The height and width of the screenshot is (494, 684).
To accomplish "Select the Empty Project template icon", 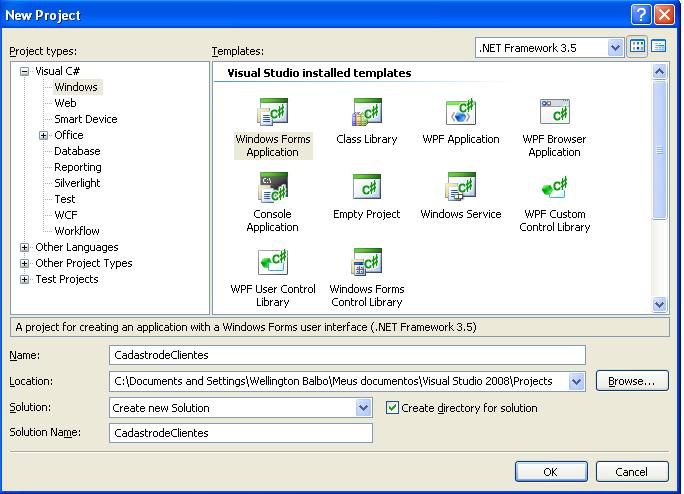I will 367,187.
